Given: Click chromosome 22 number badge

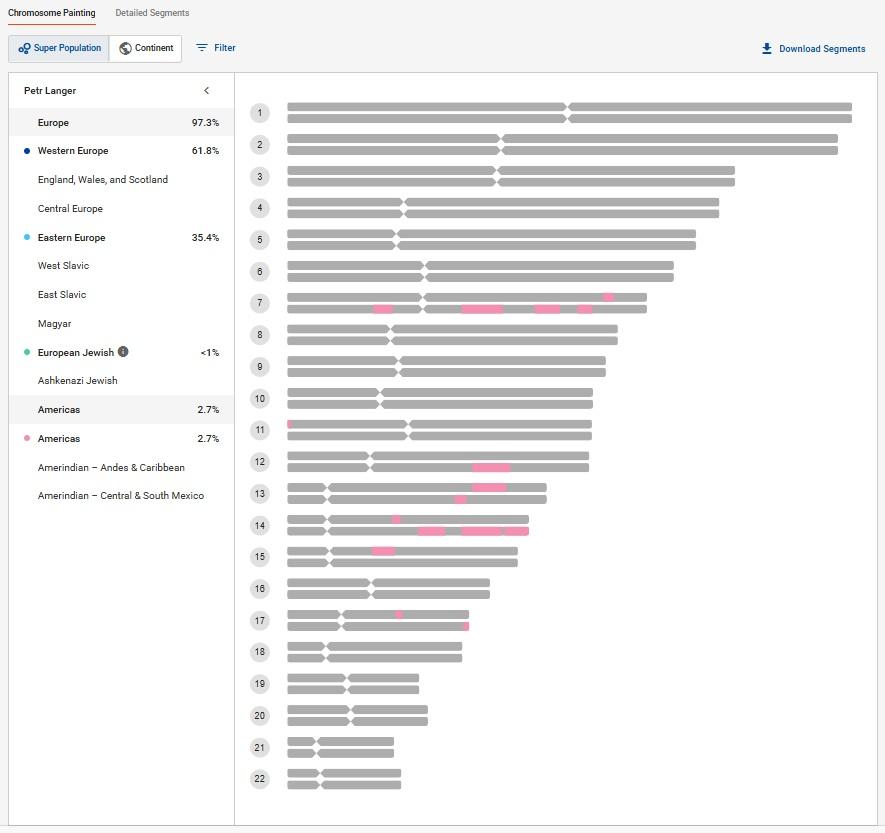Looking at the screenshot, I should click(260, 779).
